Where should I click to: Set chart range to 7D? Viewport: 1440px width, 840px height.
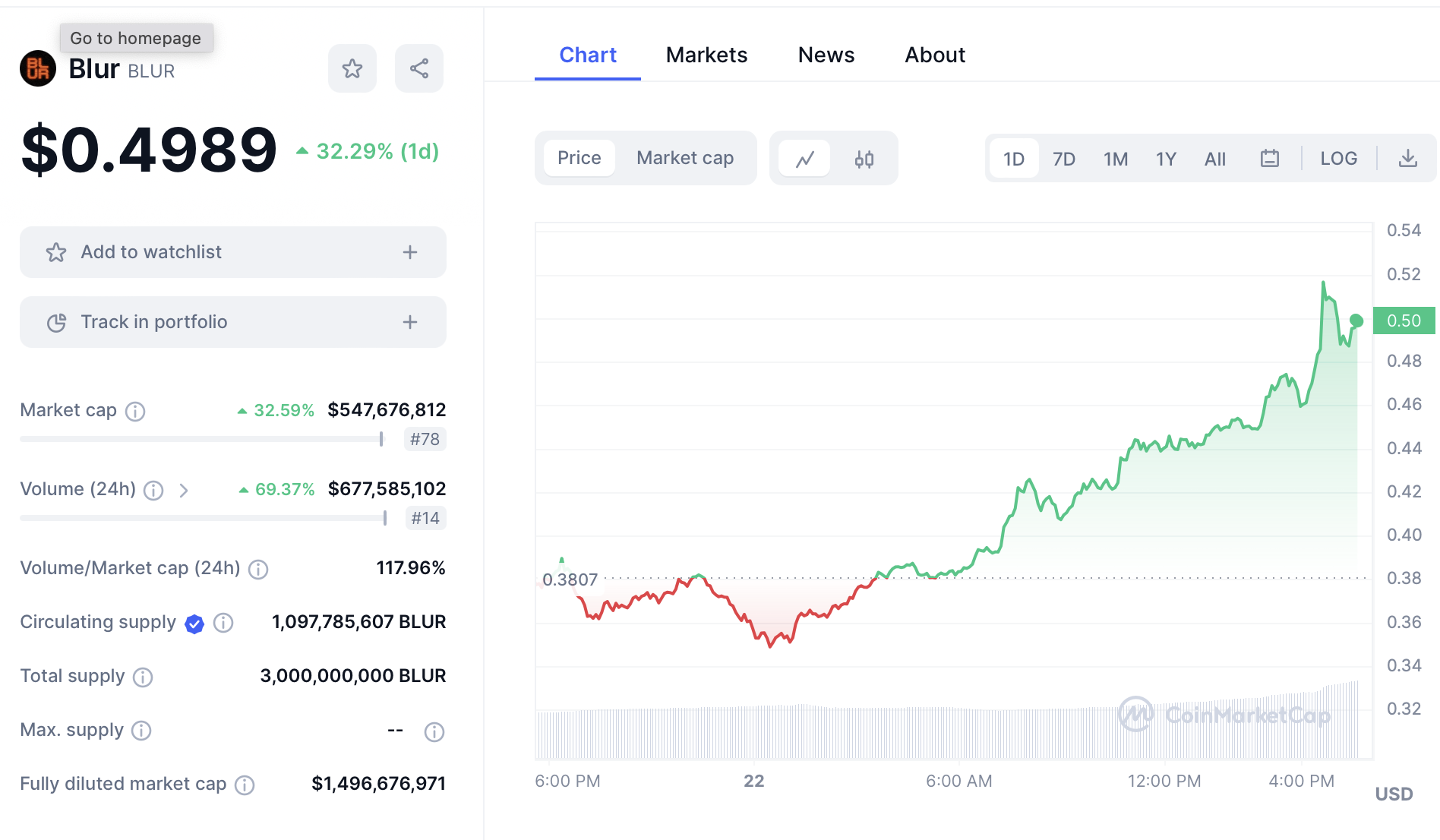(x=1063, y=159)
